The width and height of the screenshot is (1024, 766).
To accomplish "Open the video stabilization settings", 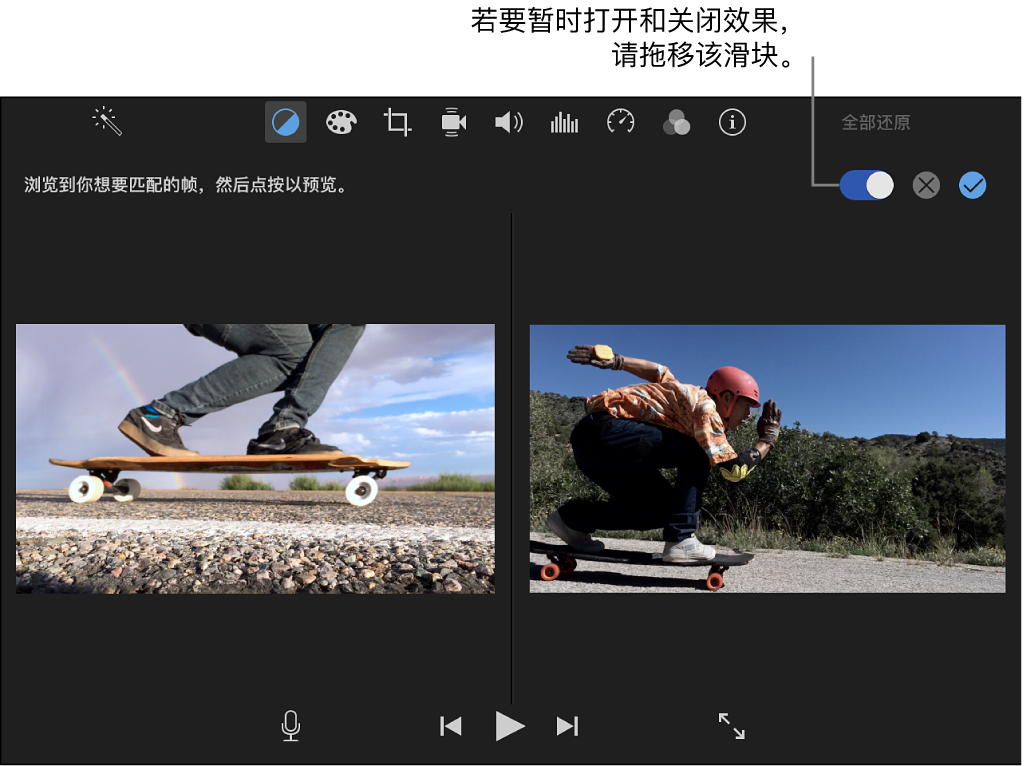I will 453,123.
